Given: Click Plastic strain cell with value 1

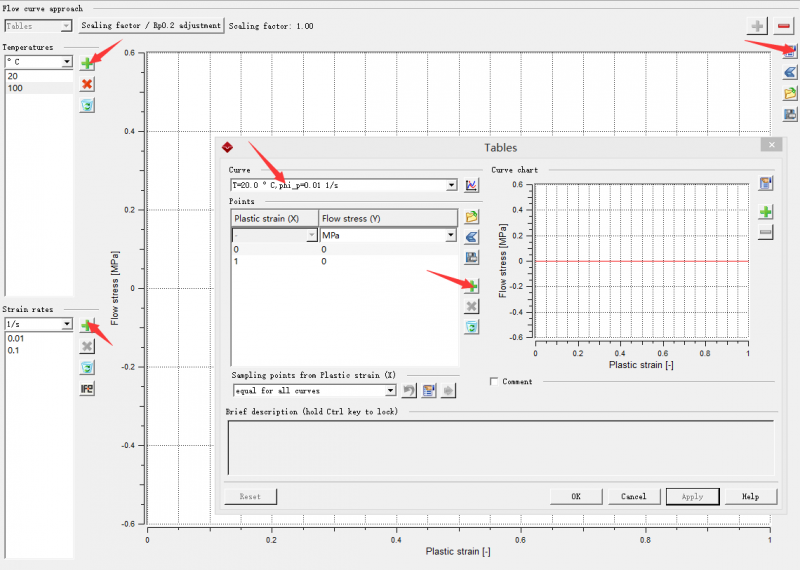Looking at the screenshot, I should (x=275, y=261).
